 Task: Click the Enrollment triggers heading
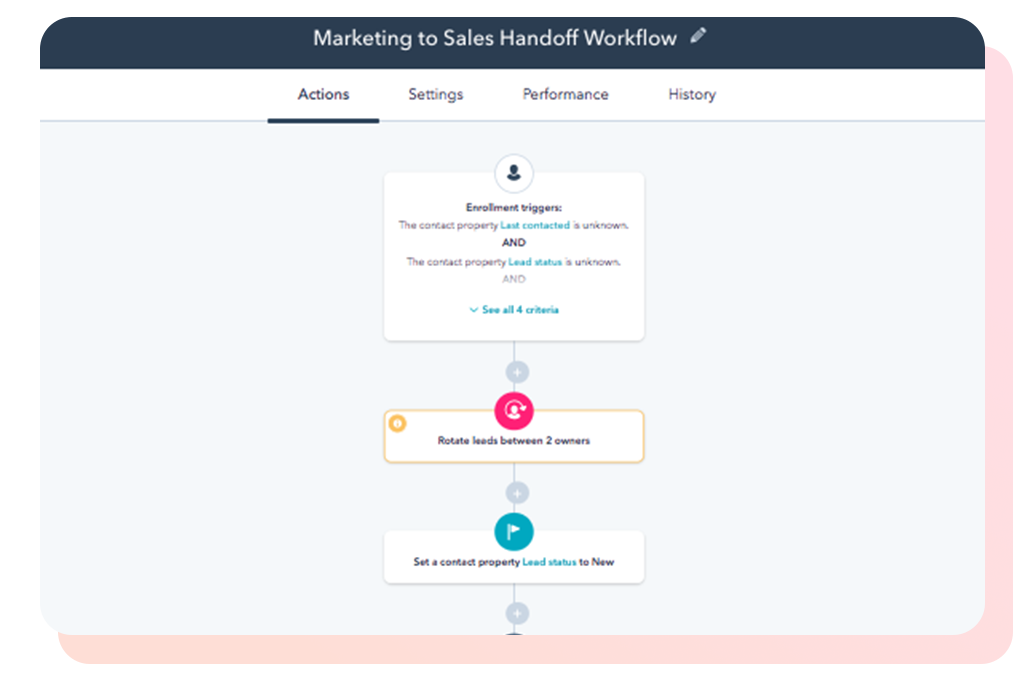click(x=514, y=207)
